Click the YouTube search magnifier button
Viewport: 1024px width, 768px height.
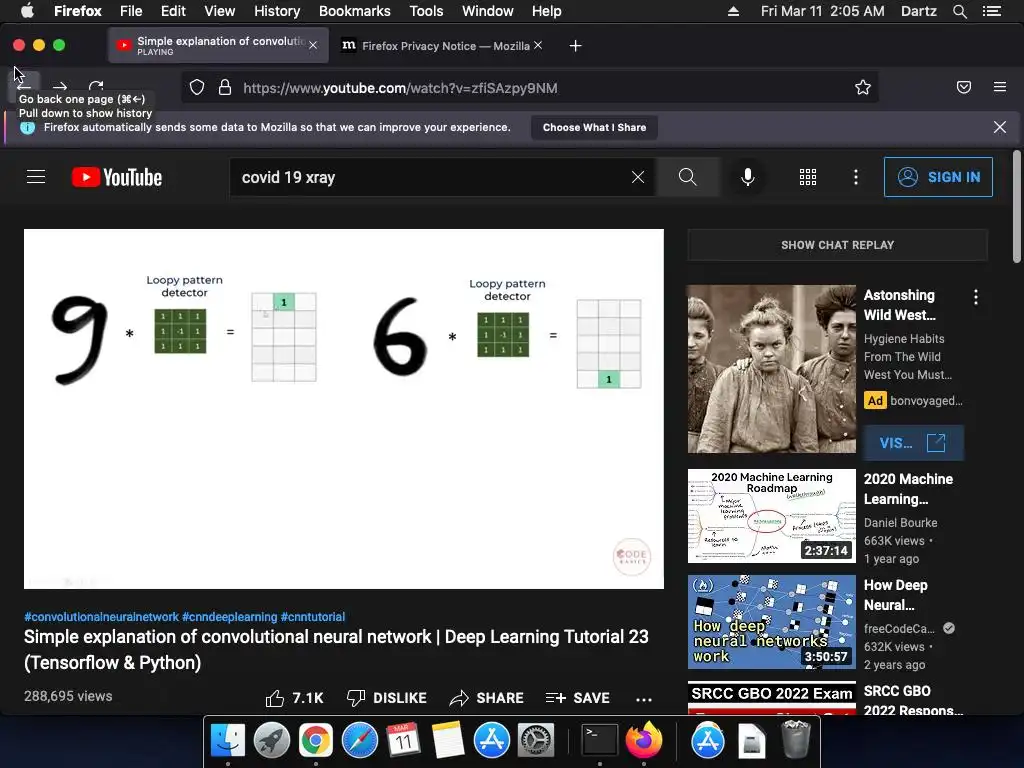pyautogui.click(x=687, y=177)
